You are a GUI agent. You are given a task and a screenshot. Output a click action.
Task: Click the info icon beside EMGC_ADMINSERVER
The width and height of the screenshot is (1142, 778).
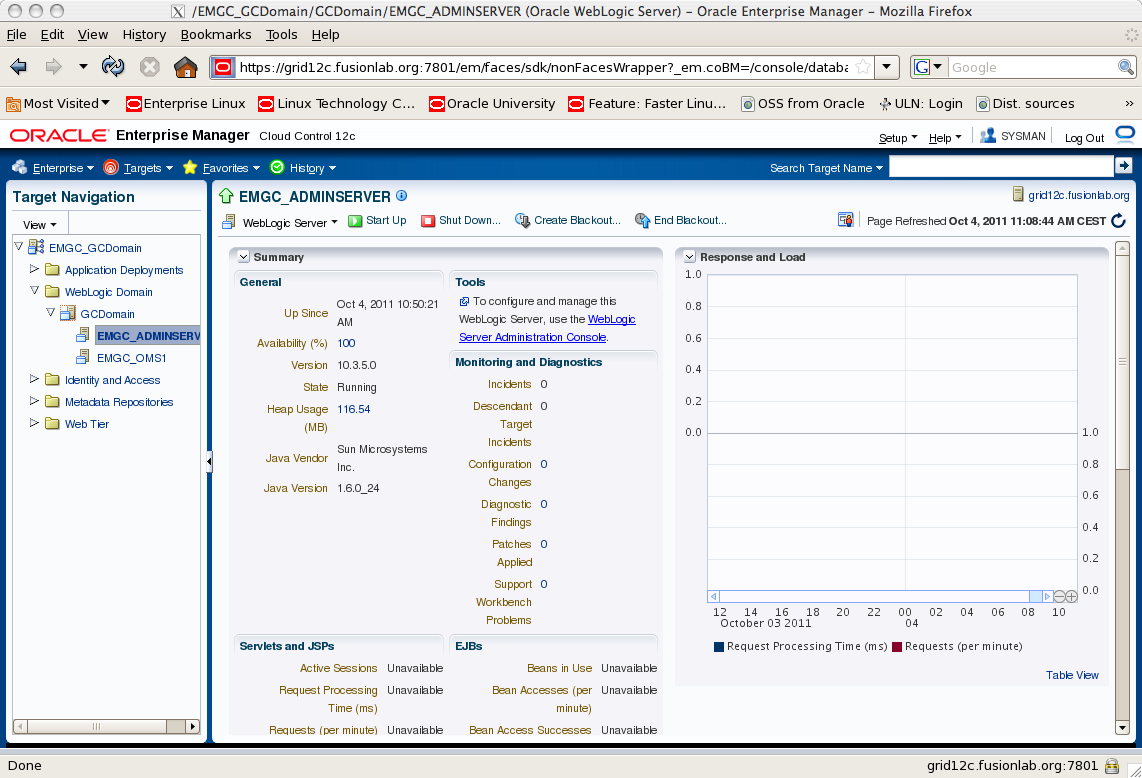click(401, 195)
